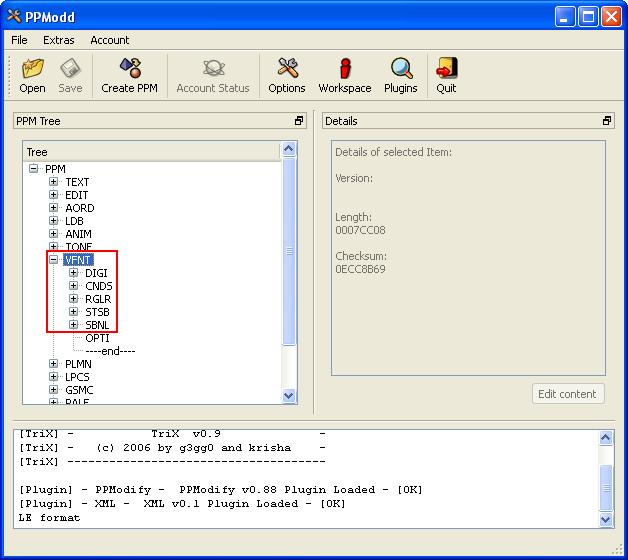Screen dimensions: 628x560
Task: Click the tree scrollbar down arrow
Action: (289, 396)
